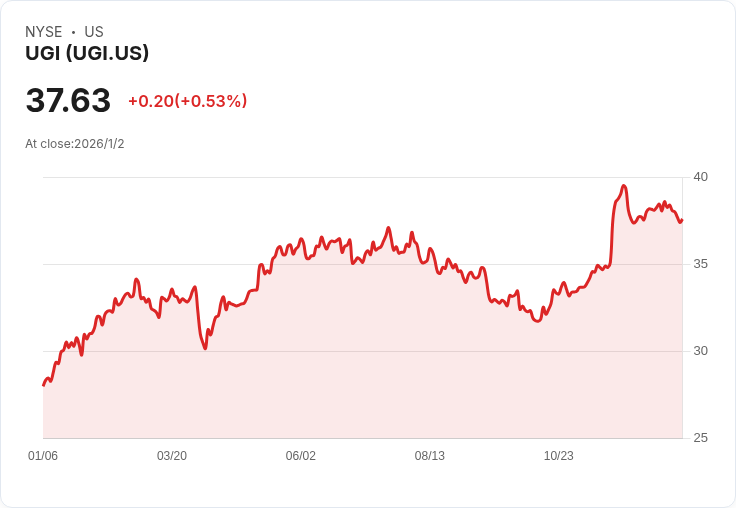Click the 06/02 date axis label
The width and height of the screenshot is (736, 508).
click(300, 455)
